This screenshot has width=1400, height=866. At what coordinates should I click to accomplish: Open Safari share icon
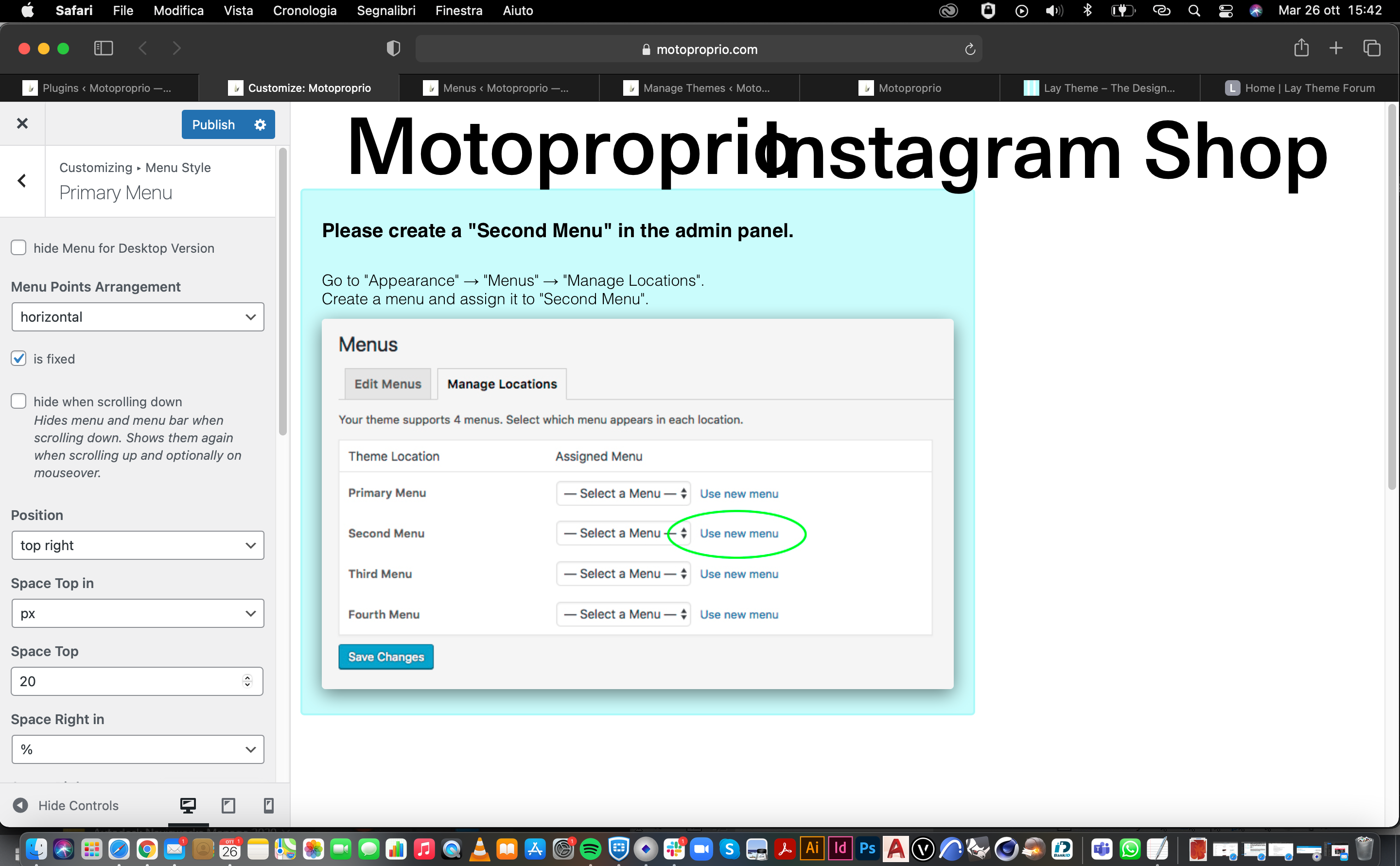tap(1301, 48)
